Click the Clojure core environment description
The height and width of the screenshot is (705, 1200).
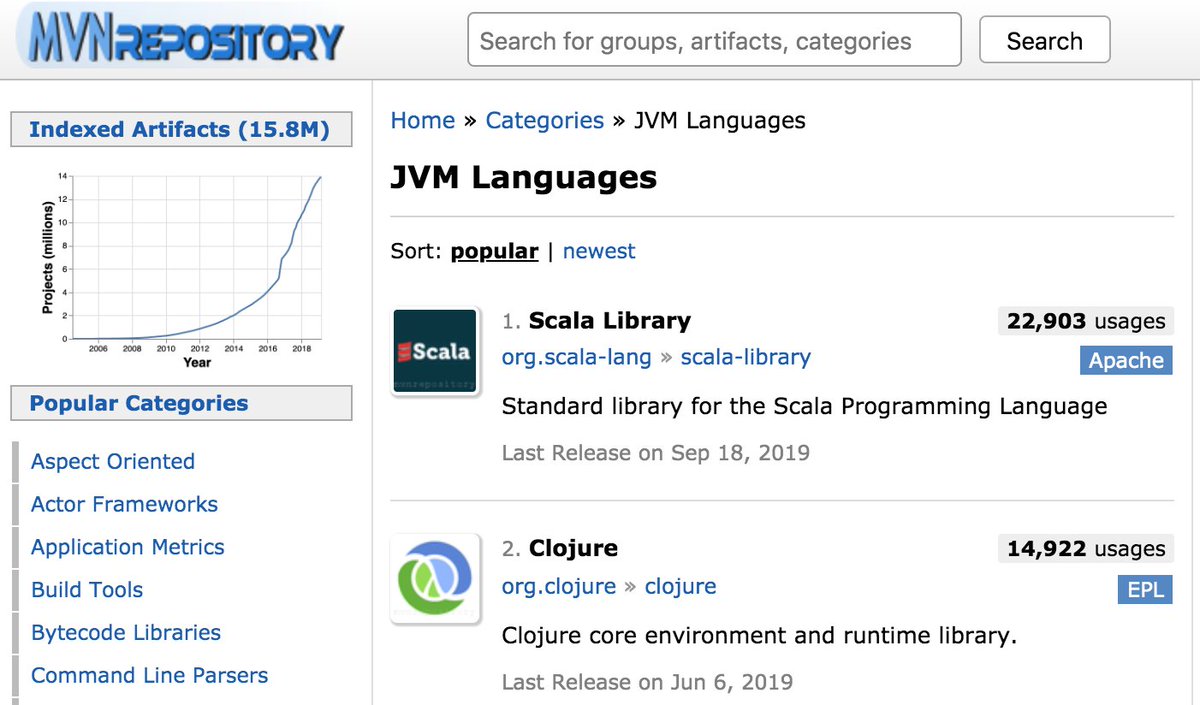759,635
